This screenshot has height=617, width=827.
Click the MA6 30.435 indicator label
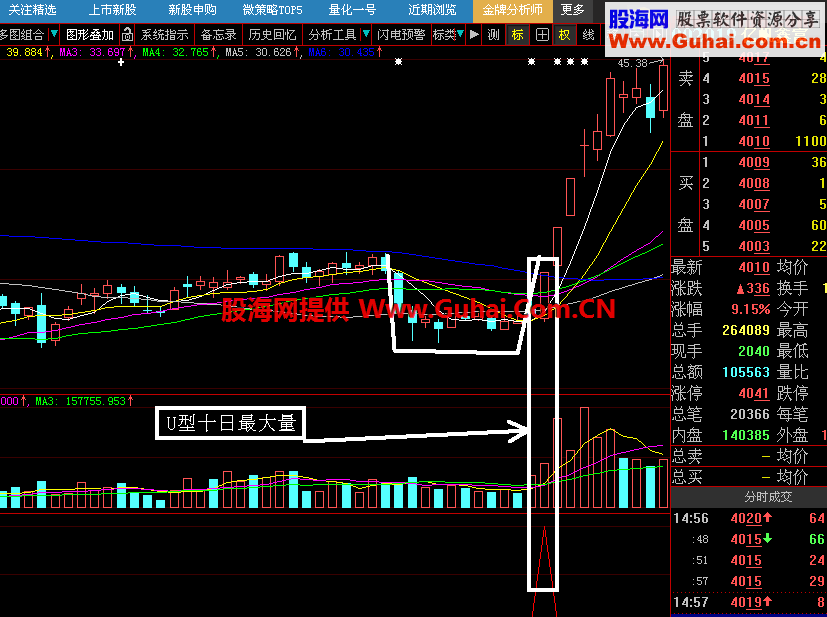coord(345,52)
